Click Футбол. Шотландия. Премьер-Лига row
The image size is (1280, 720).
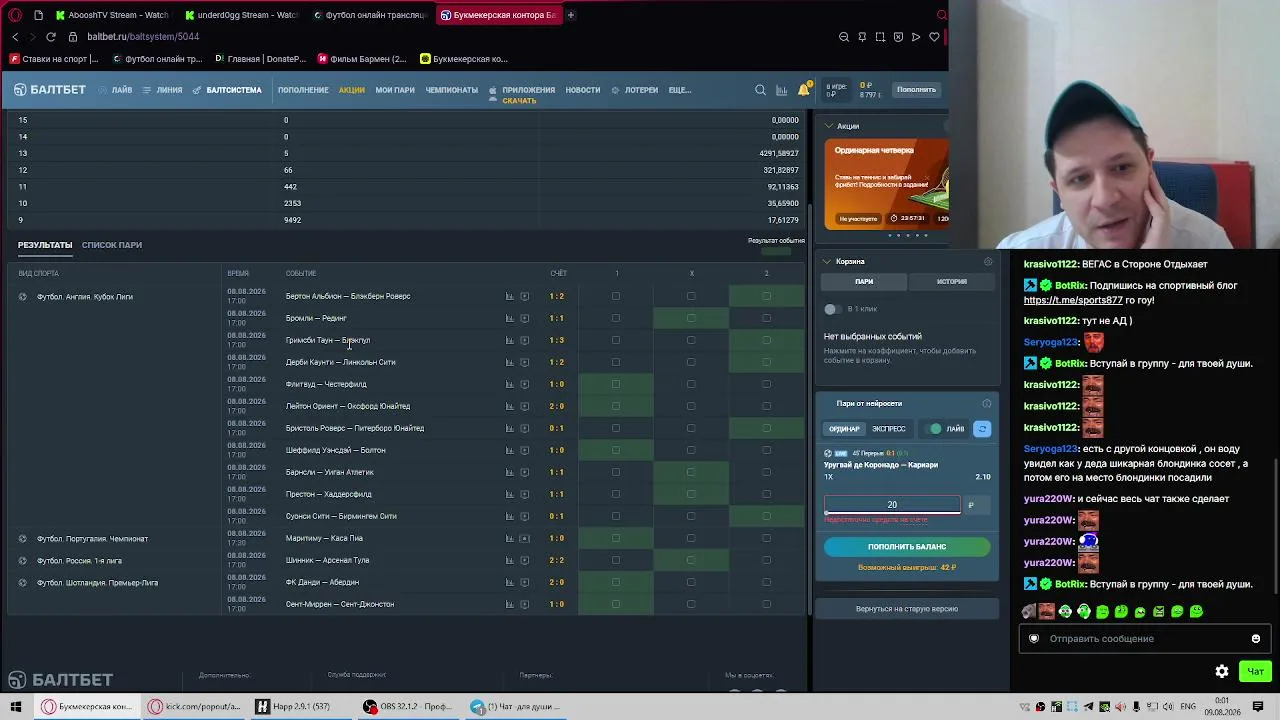click(97, 583)
